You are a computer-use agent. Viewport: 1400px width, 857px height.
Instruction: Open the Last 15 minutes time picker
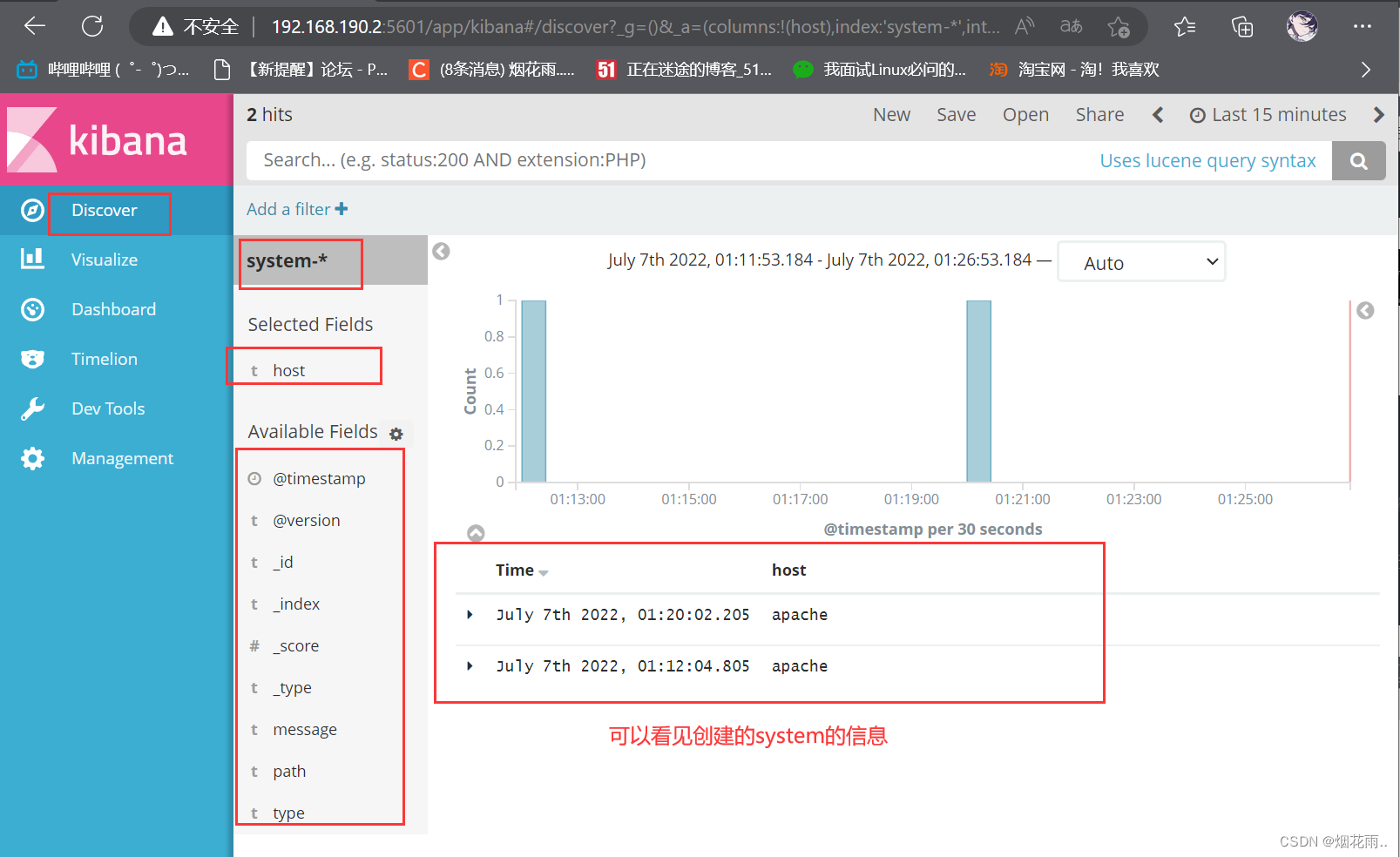point(1268,115)
